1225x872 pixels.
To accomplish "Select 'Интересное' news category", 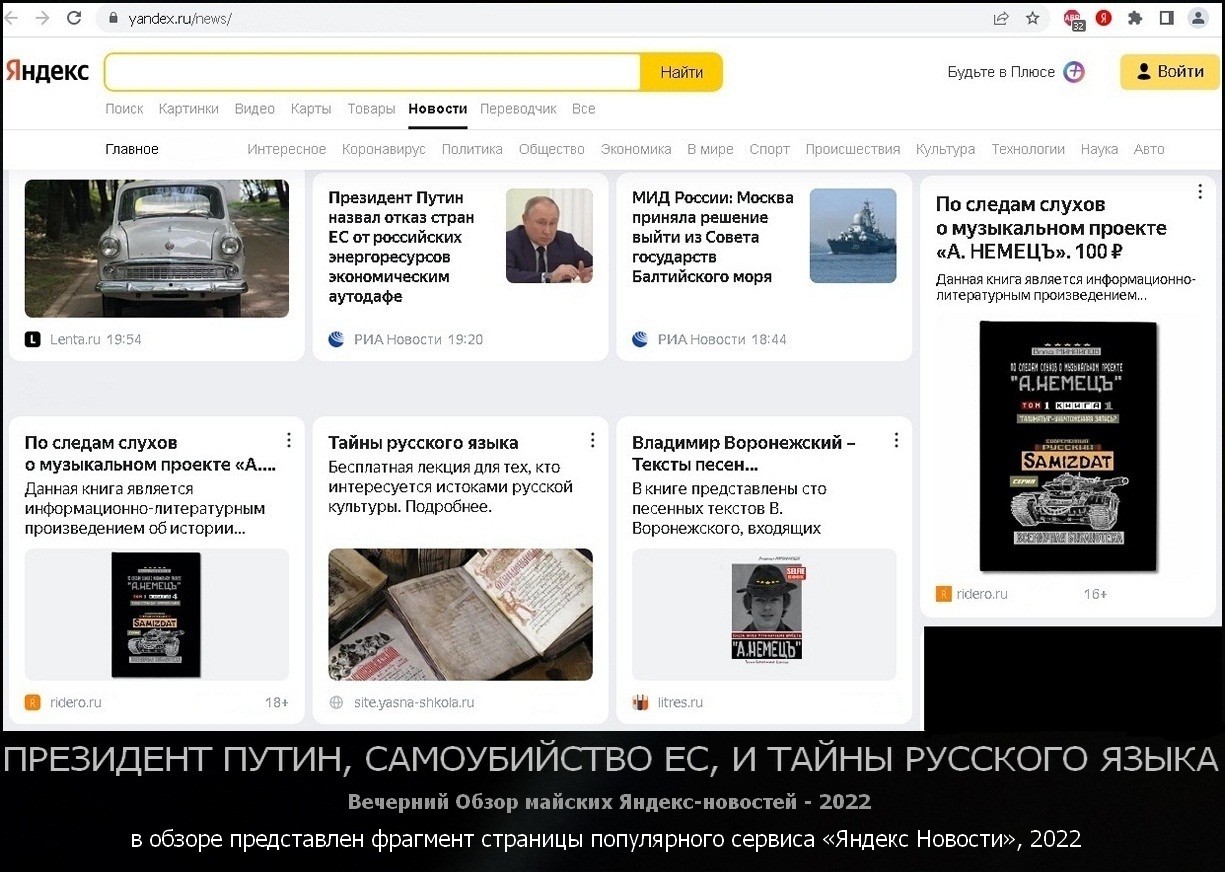I will 287,149.
